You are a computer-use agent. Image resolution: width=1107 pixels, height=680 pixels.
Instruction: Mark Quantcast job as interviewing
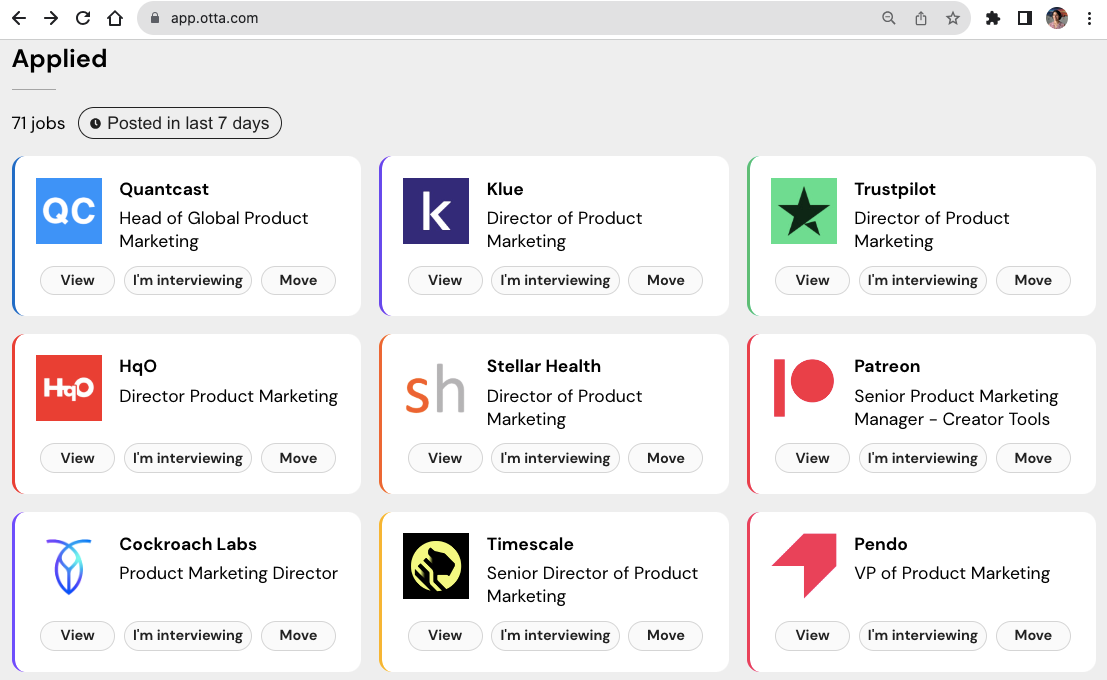coord(188,280)
